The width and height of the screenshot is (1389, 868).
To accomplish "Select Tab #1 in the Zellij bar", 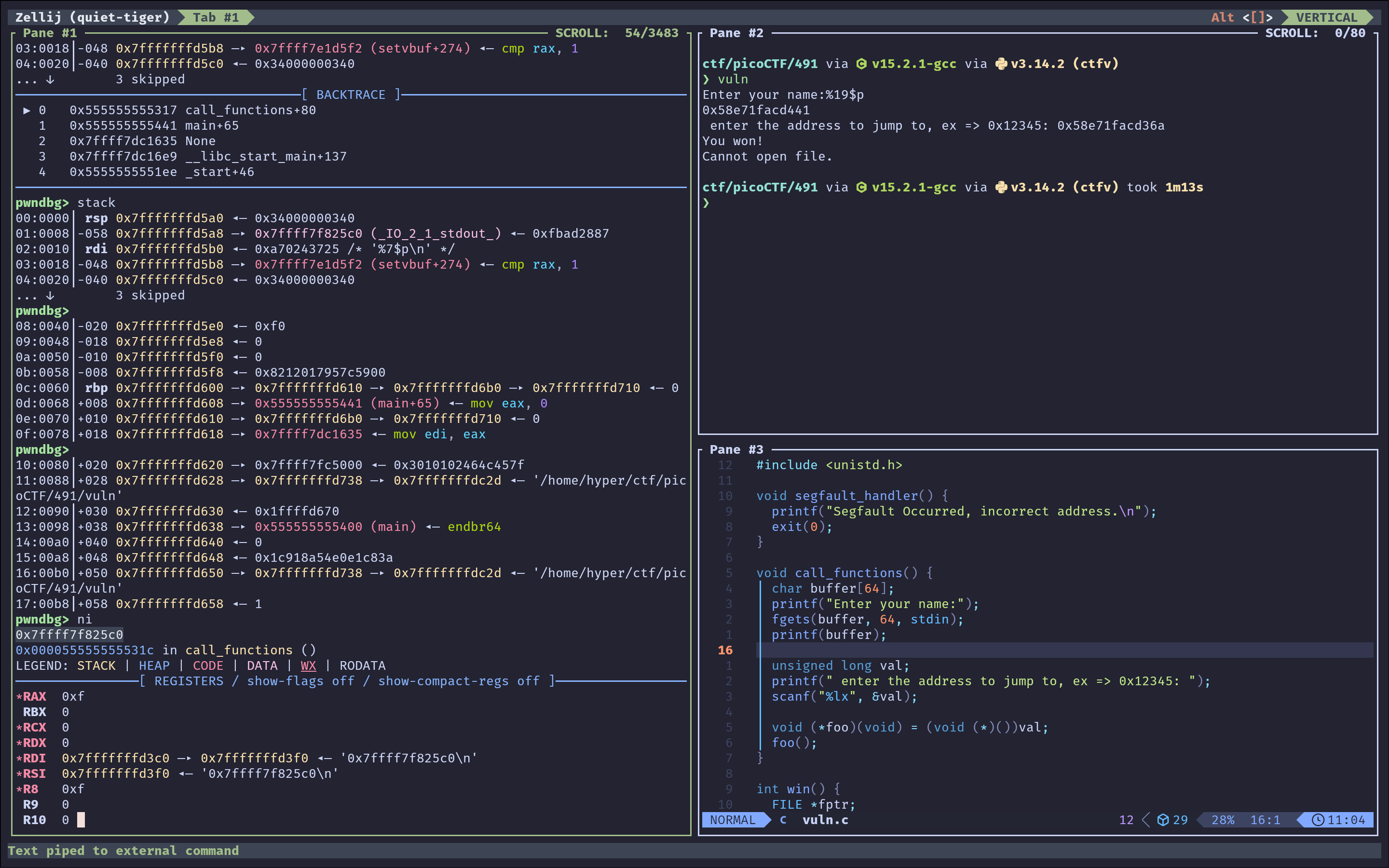I will click(x=215, y=17).
